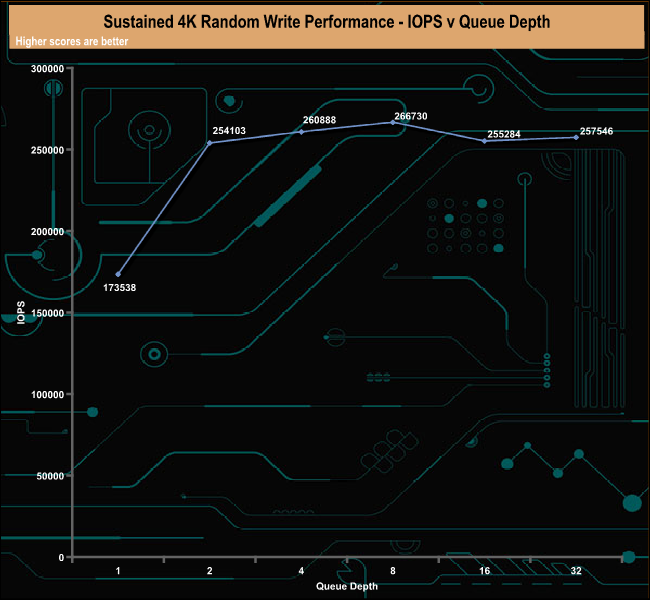Click the data label 257546
Image resolution: width=650 pixels, height=600 pixels.
pyautogui.click(x=596, y=131)
